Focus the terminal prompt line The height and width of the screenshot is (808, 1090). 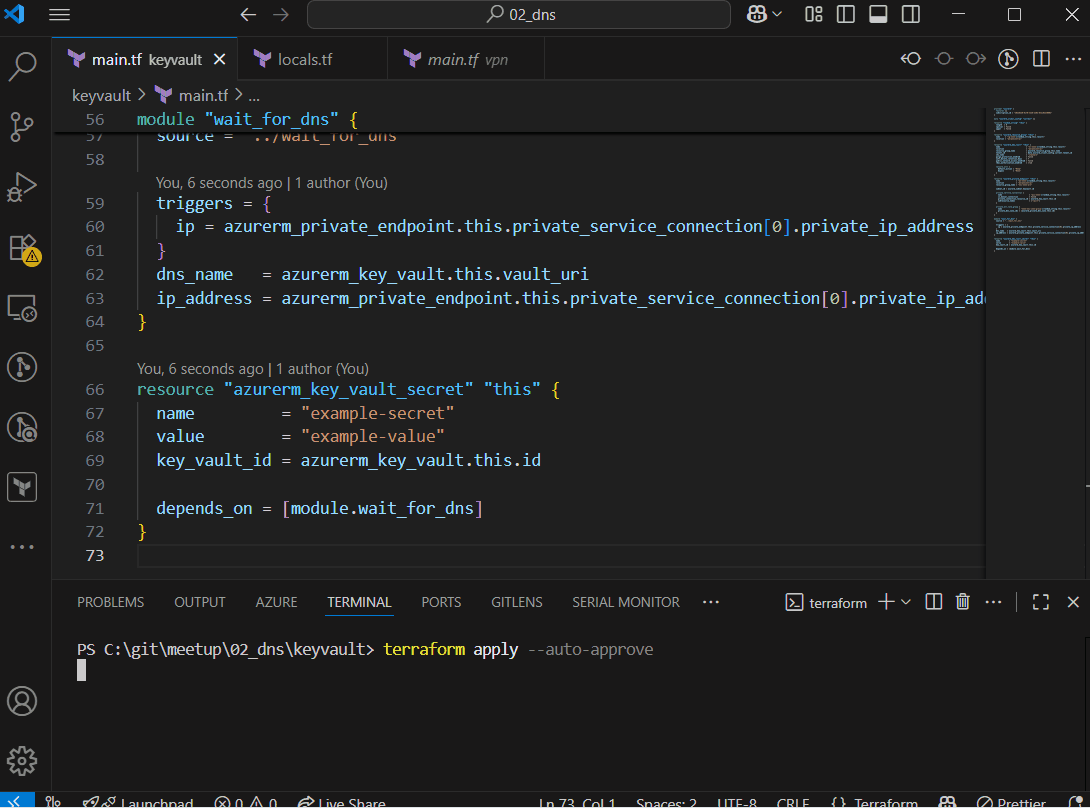pos(365,649)
